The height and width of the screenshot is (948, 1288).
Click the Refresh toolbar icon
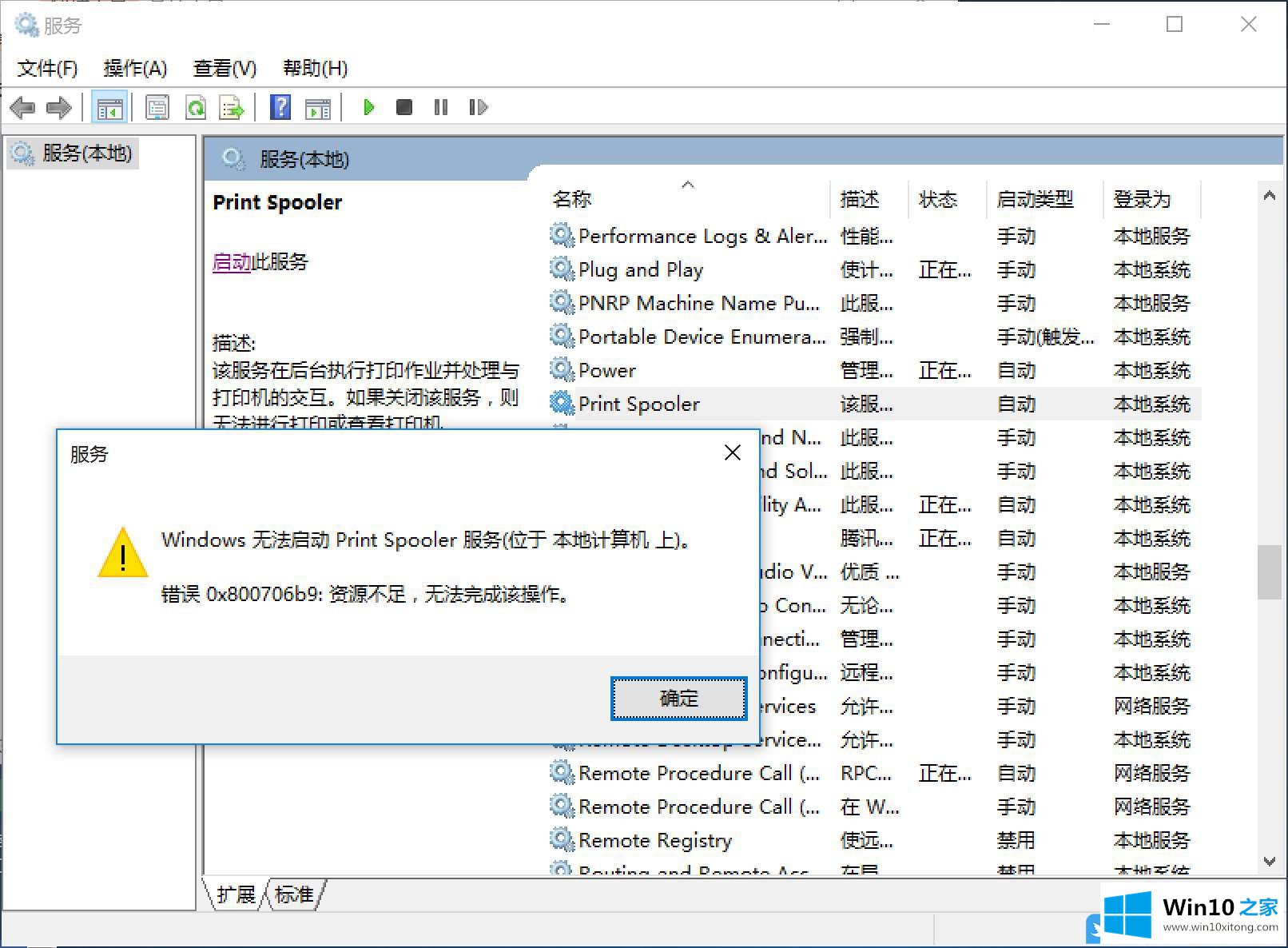point(196,107)
